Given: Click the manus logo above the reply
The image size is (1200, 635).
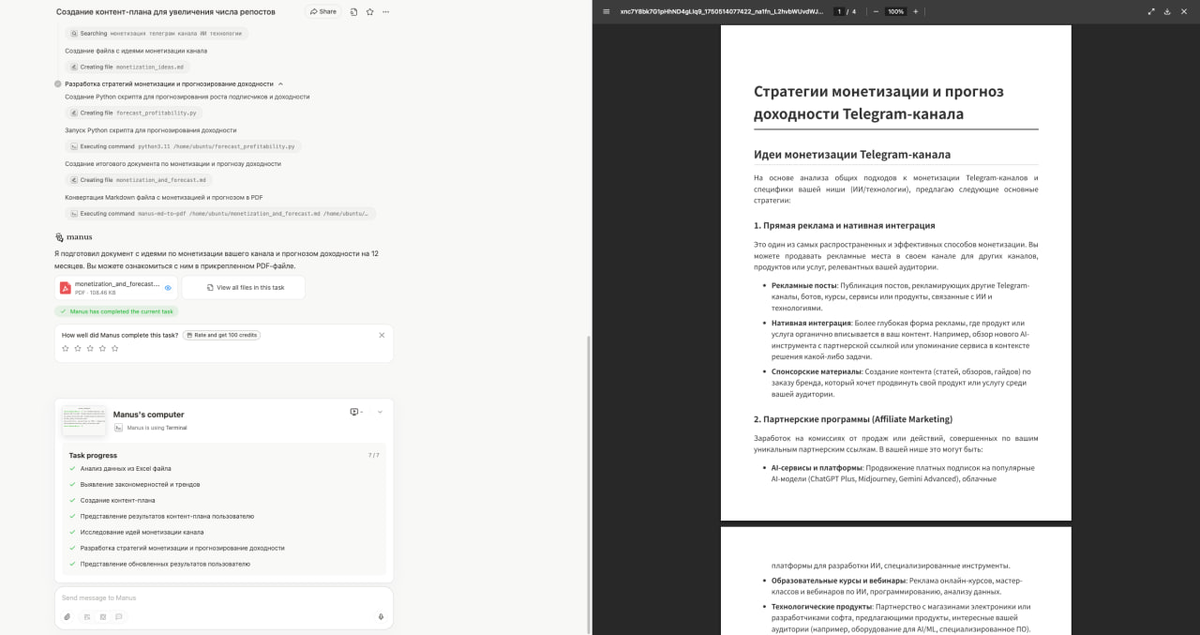Looking at the screenshot, I should 74,237.
